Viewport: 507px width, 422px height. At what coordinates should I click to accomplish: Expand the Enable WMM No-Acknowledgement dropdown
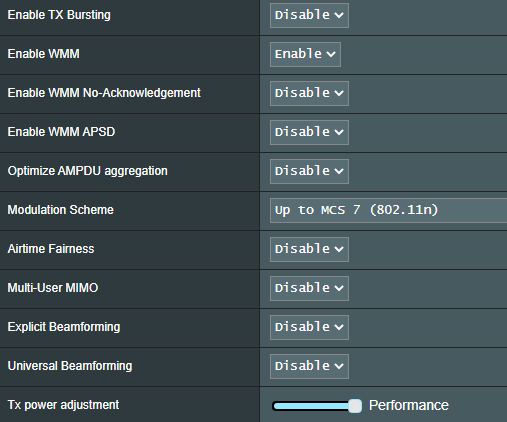[x=309, y=93]
